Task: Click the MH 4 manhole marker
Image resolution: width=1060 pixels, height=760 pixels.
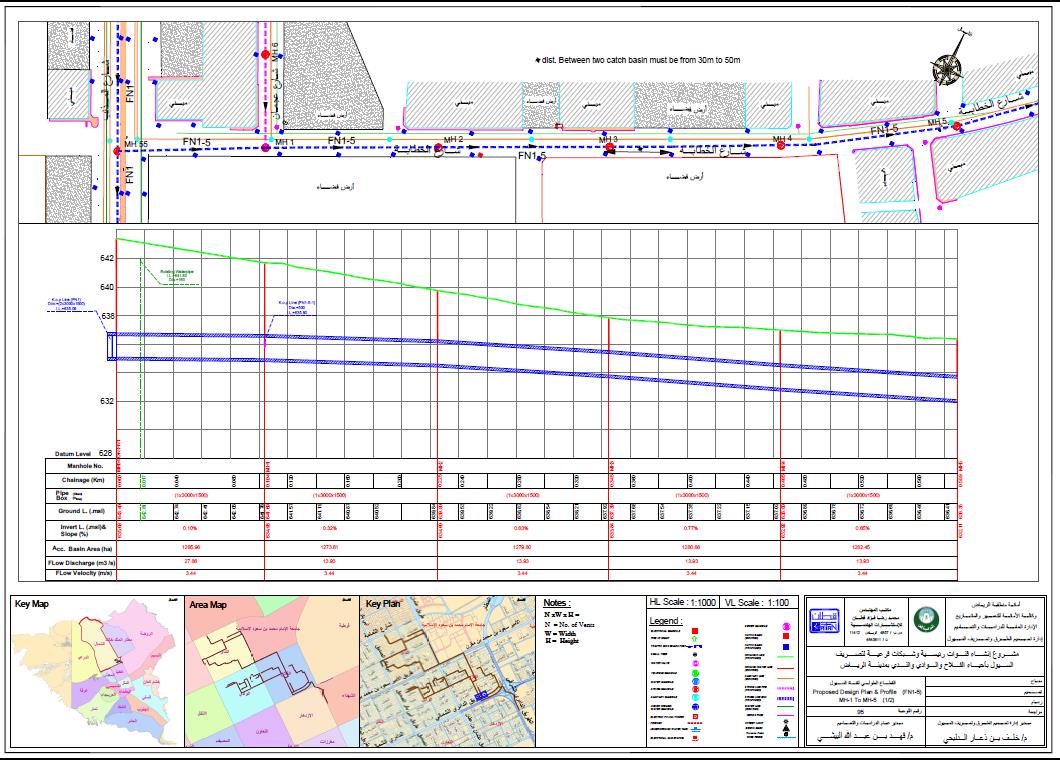Action: [x=782, y=145]
